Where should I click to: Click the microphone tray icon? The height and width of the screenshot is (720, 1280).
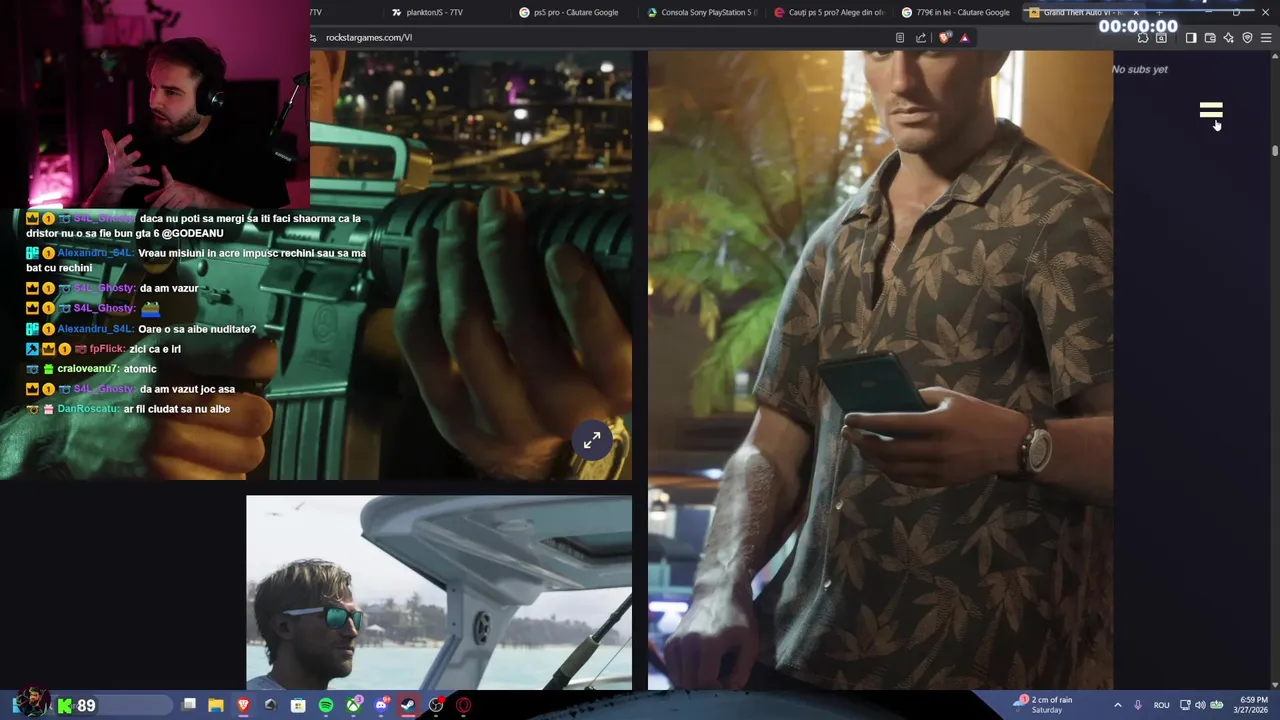coord(1138,705)
